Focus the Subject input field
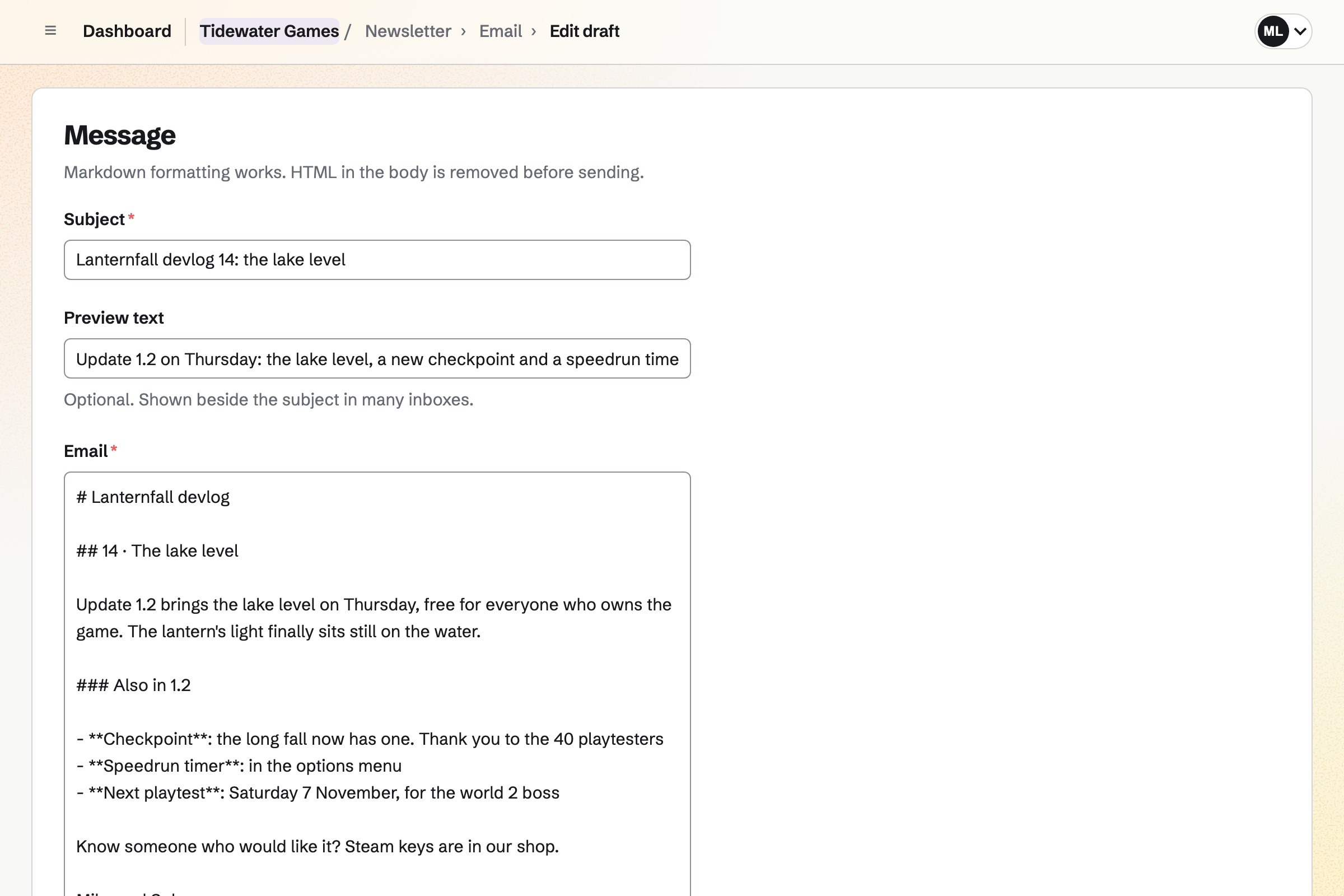Viewport: 1344px width, 896px height. [377, 260]
